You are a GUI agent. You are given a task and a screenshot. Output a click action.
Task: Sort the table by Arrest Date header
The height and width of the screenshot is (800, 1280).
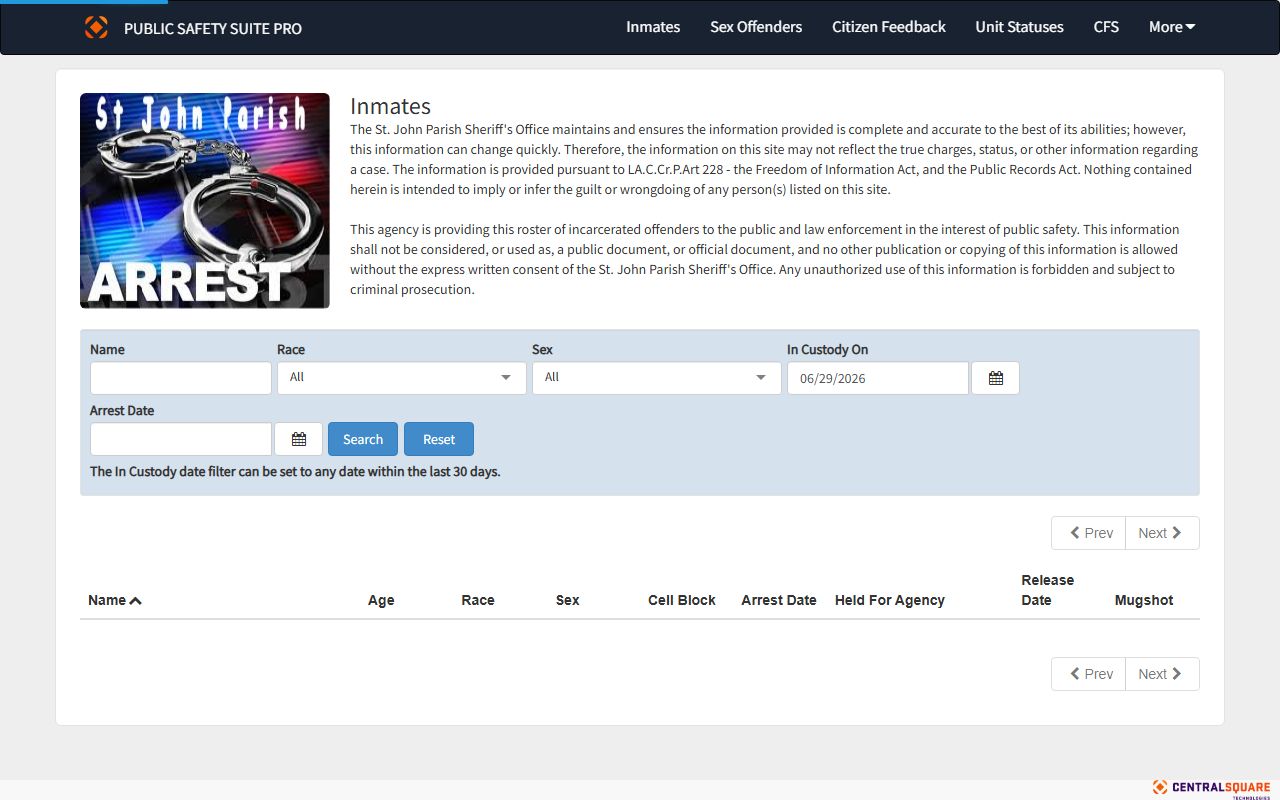click(779, 600)
